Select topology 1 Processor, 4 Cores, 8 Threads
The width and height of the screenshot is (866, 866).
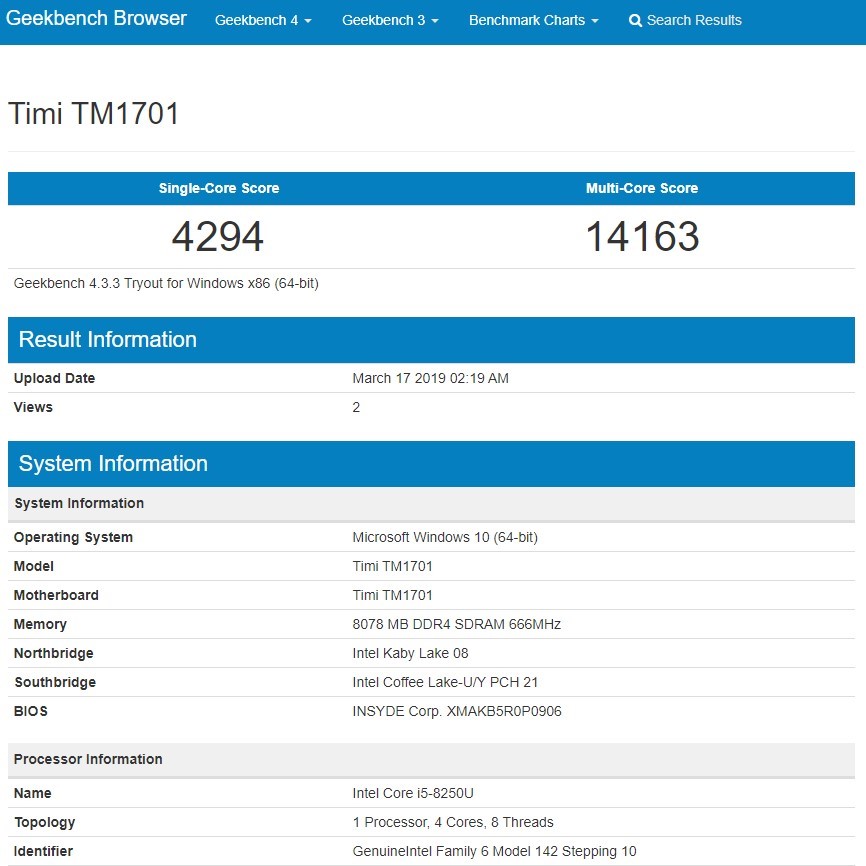click(453, 822)
